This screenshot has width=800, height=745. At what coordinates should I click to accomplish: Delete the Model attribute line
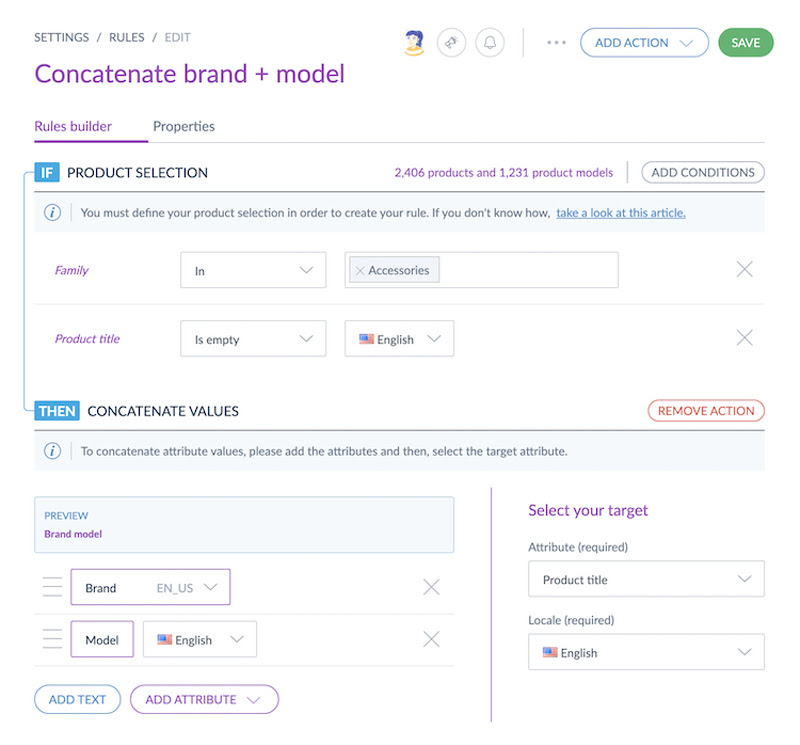(x=431, y=639)
